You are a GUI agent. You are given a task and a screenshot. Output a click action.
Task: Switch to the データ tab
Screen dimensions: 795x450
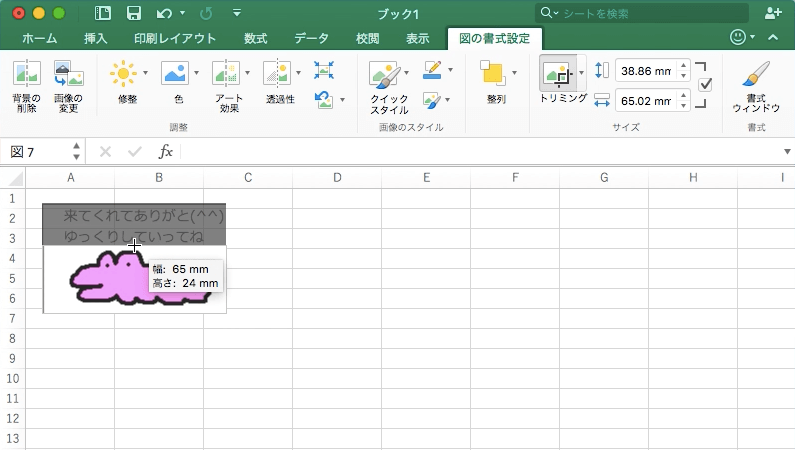tap(311, 39)
